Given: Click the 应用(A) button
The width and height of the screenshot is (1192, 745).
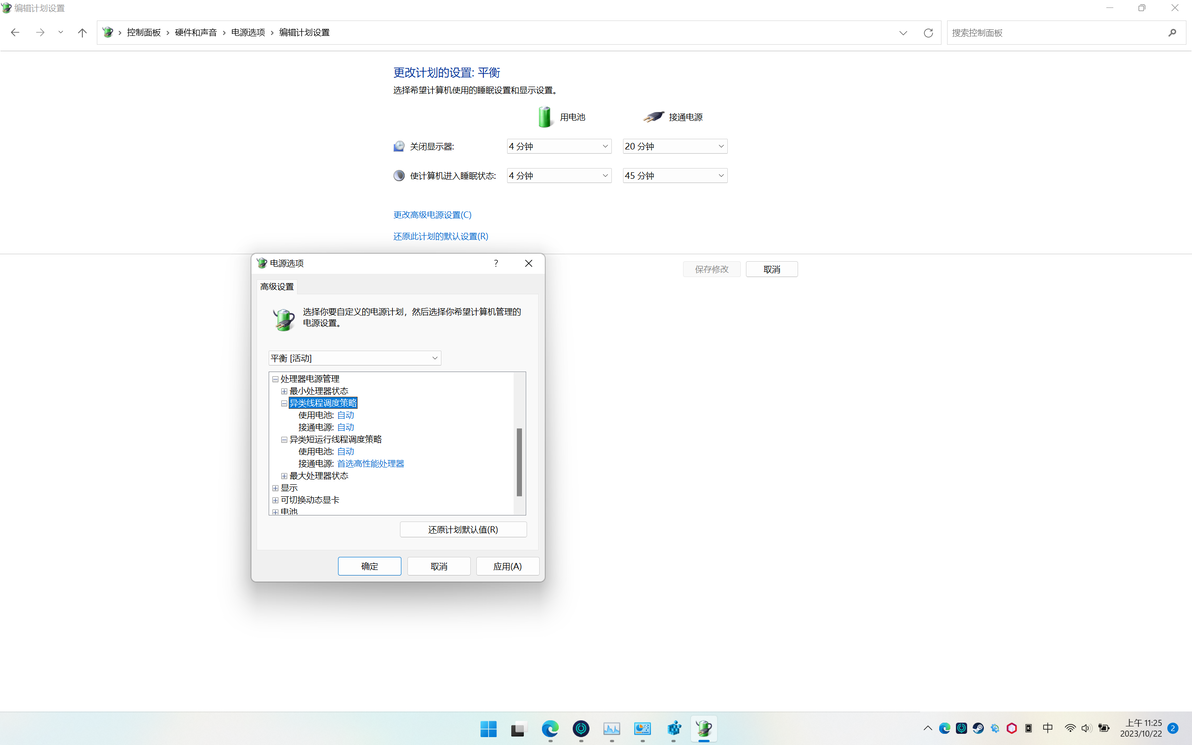Looking at the screenshot, I should tap(508, 566).
